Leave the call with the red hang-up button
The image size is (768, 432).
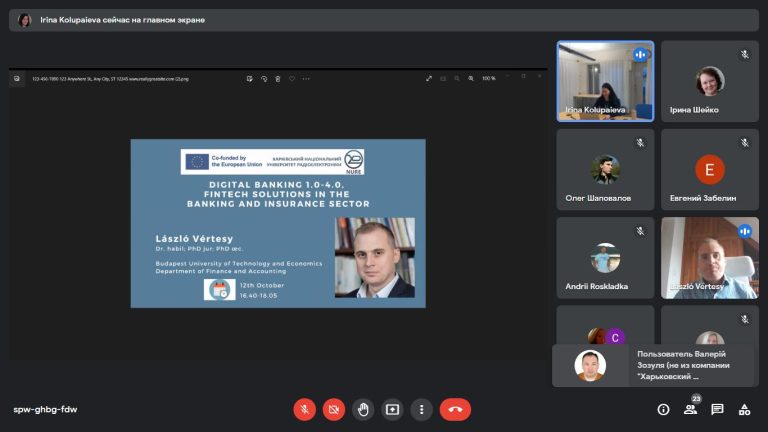tap(455, 409)
